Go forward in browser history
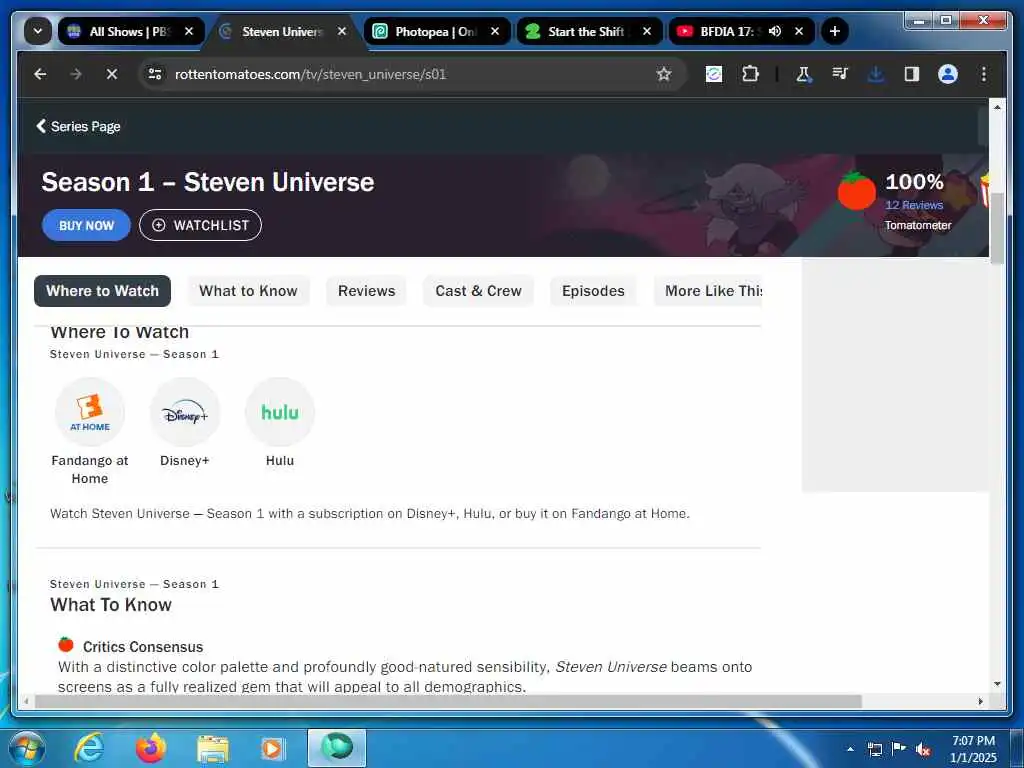Screen dimensions: 1024x768 (x=76, y=74)
